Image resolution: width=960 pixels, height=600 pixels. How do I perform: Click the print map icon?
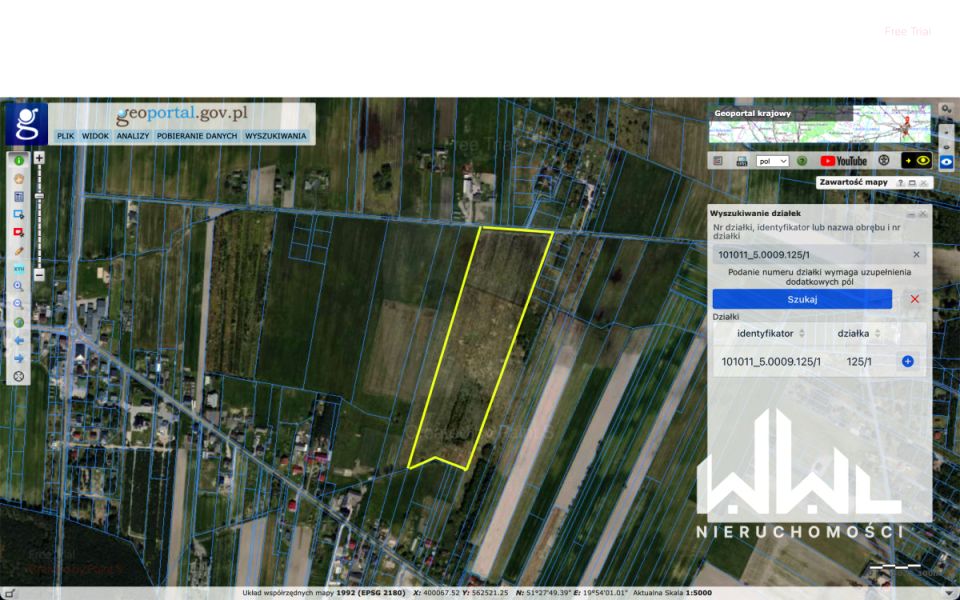coord(741,160)
